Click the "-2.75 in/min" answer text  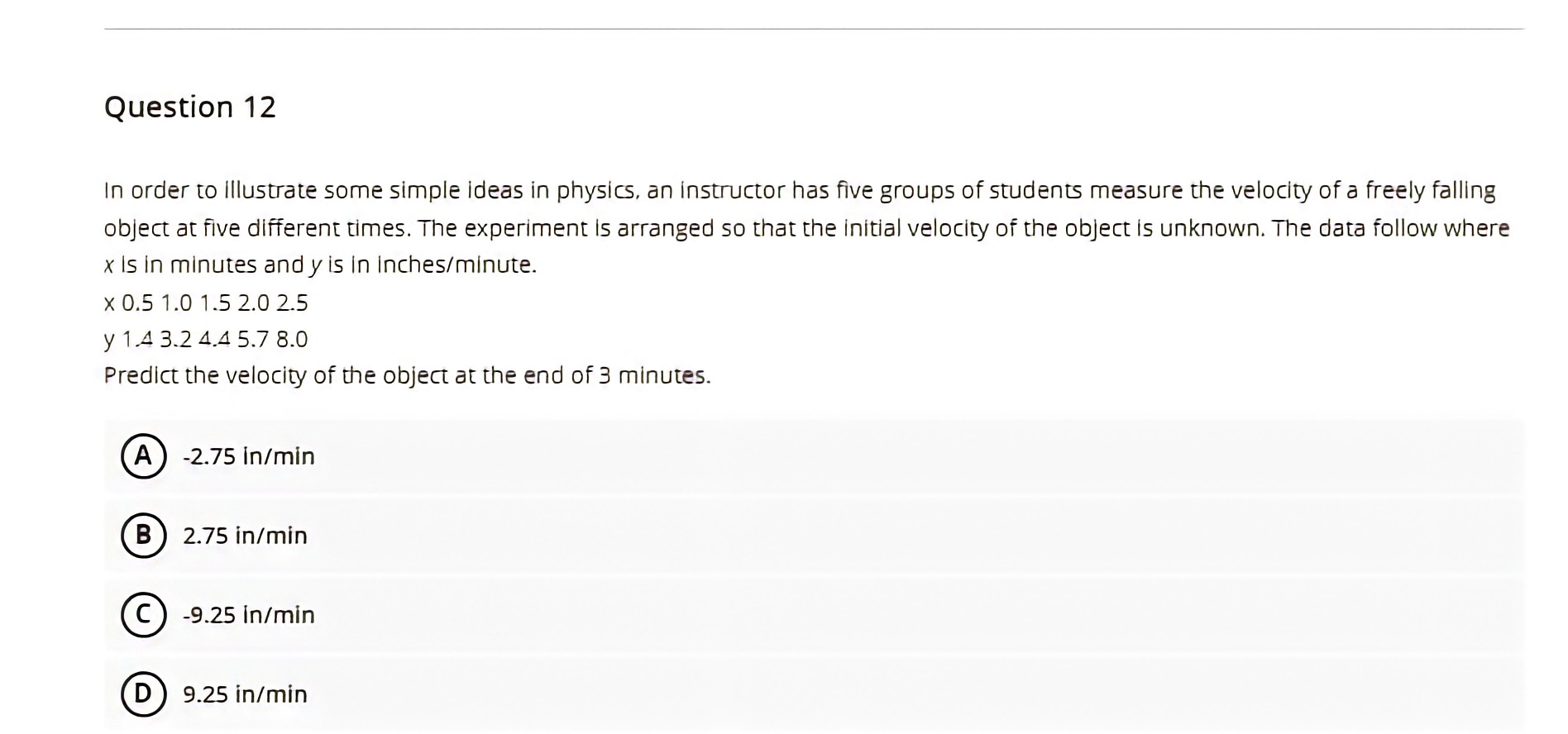248,456
